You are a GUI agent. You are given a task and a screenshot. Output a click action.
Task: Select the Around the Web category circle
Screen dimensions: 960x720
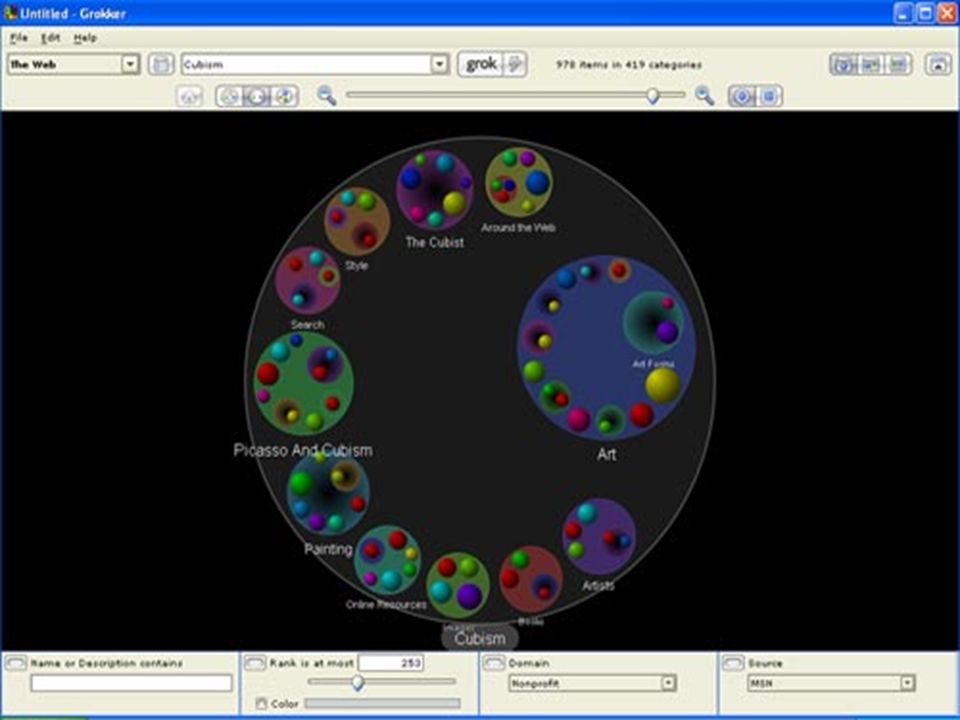[519, 182]
